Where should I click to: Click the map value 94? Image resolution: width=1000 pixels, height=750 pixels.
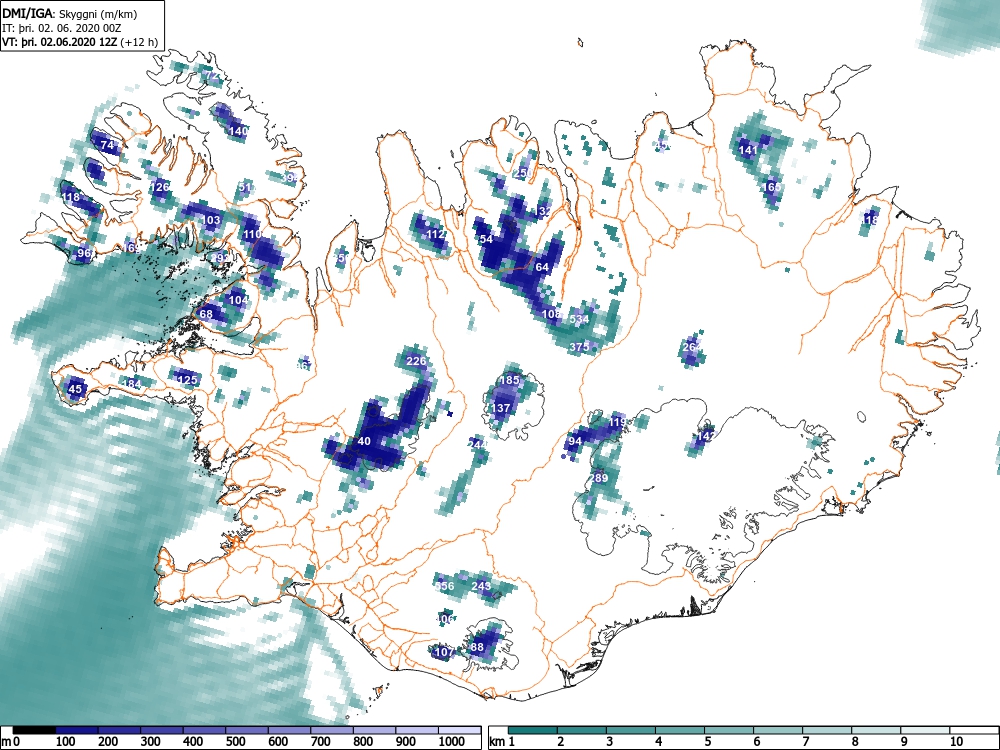click(x=575, y=441)
